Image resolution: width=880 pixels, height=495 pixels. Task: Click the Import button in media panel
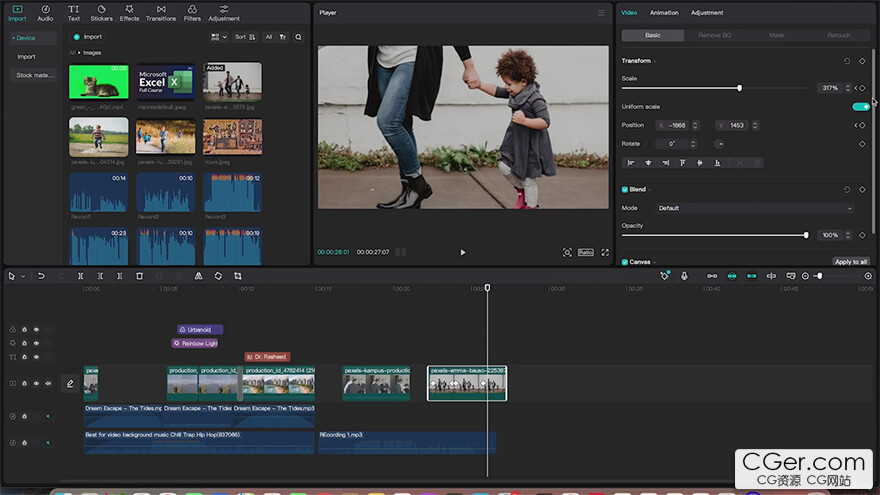coord(88,37)
